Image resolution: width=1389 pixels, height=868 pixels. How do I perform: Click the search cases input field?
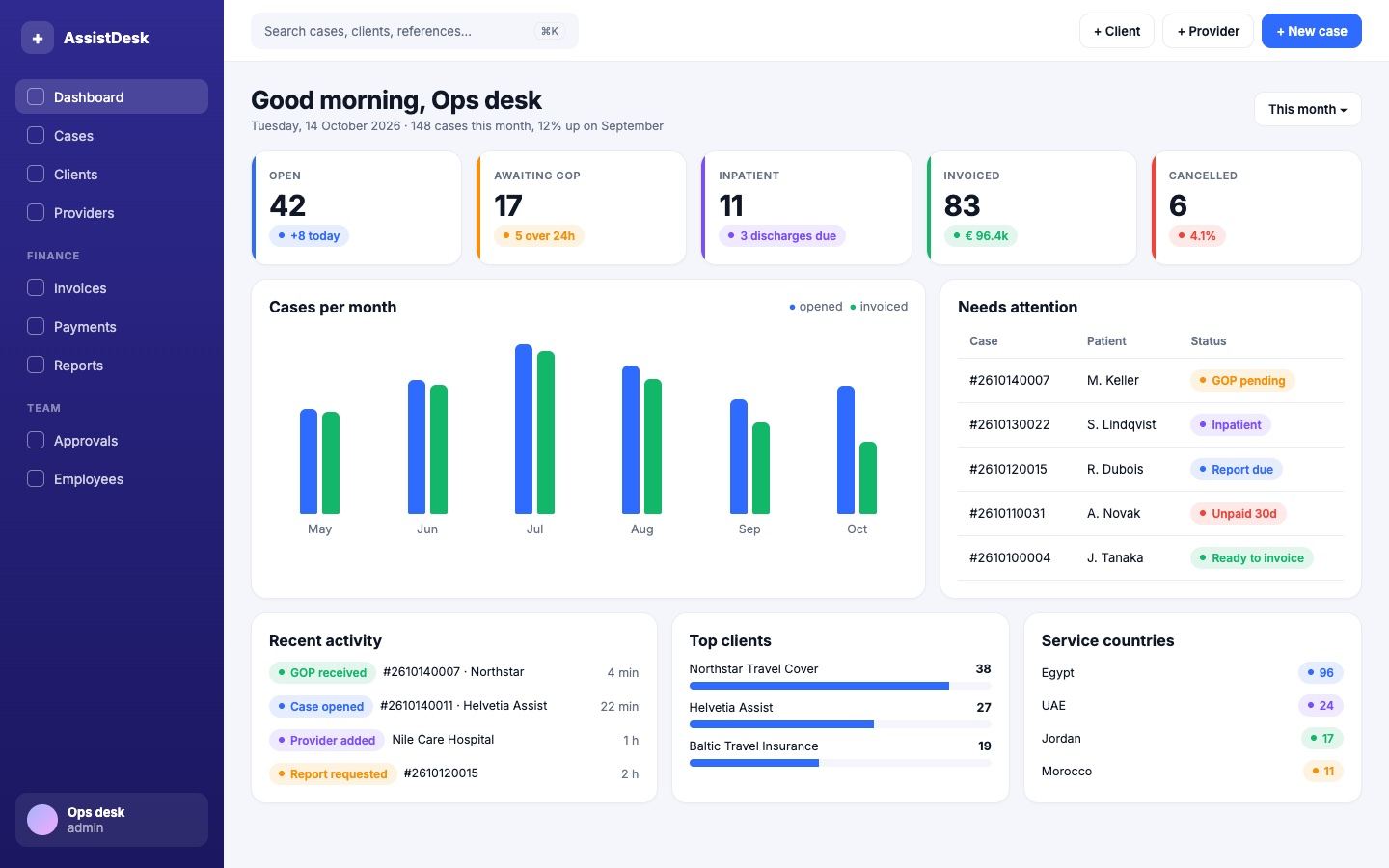click(415, 31)
